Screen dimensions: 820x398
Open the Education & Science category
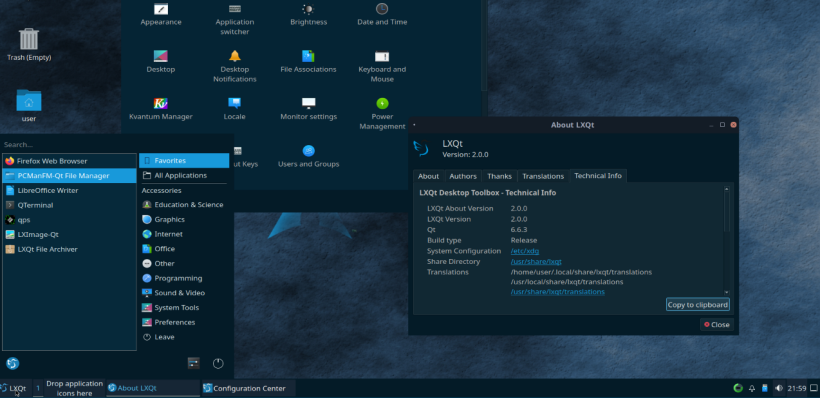184,204
